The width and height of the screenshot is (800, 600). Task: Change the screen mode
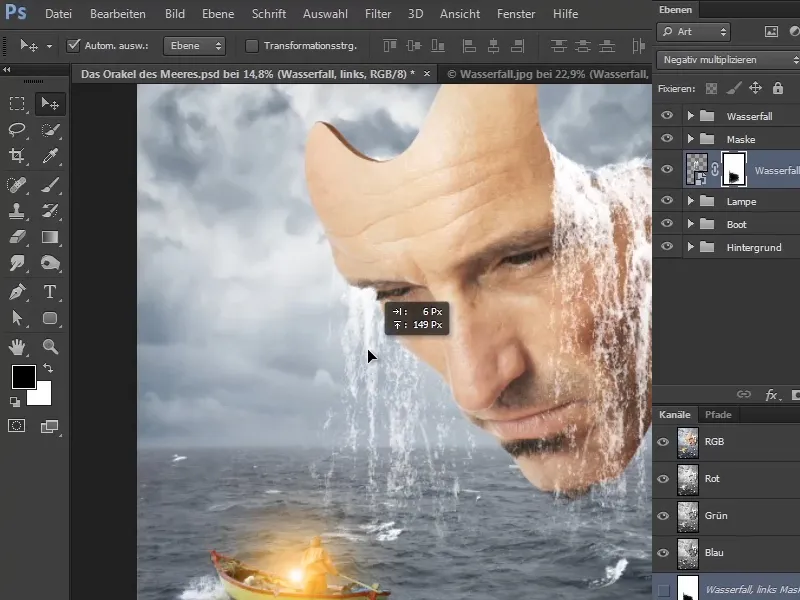(50, 426)
